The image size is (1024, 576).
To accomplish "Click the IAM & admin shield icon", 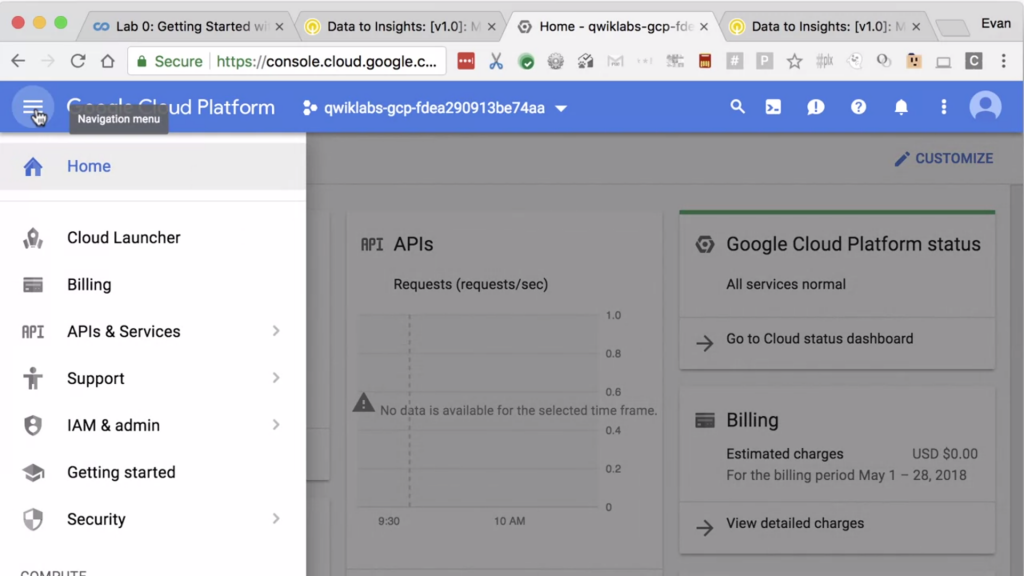I will click(x=33, y=425).
